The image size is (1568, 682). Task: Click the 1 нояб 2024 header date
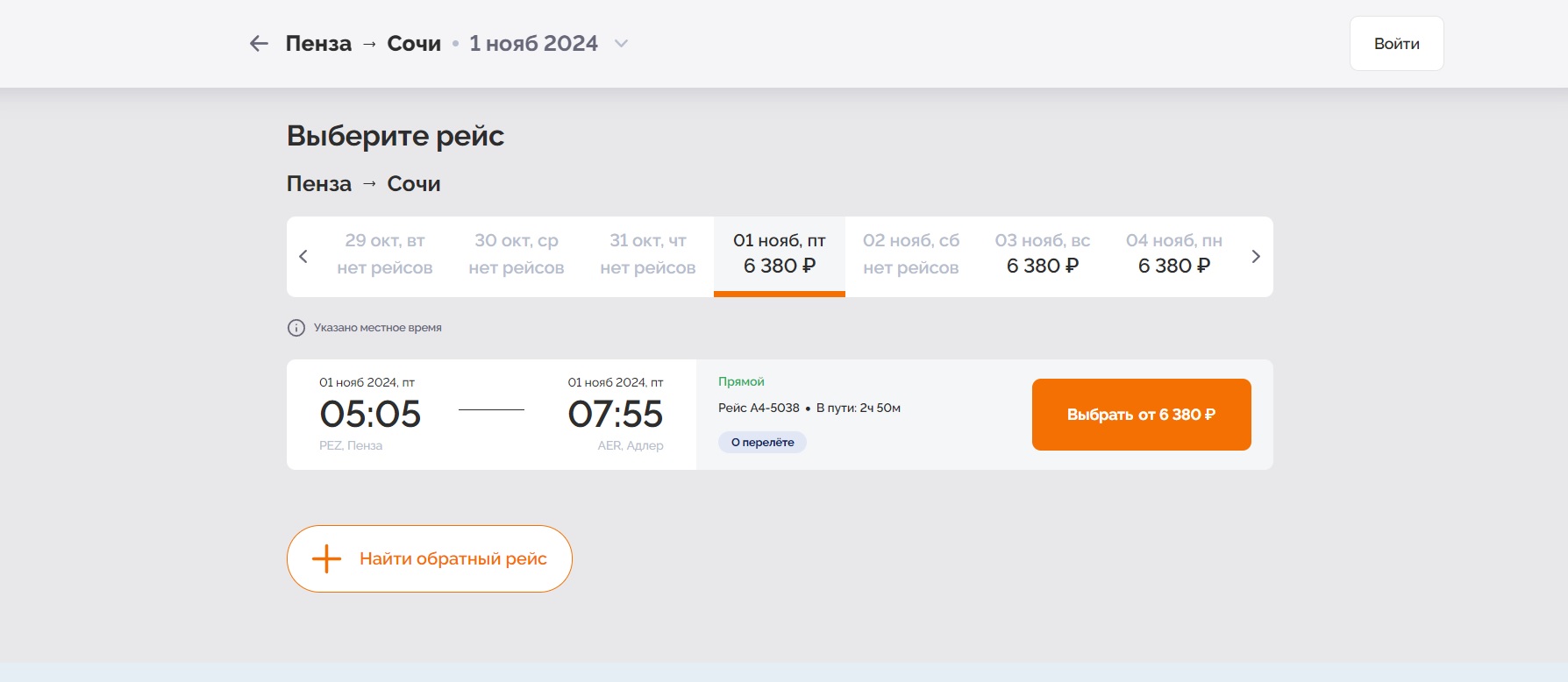coord(533,44)
